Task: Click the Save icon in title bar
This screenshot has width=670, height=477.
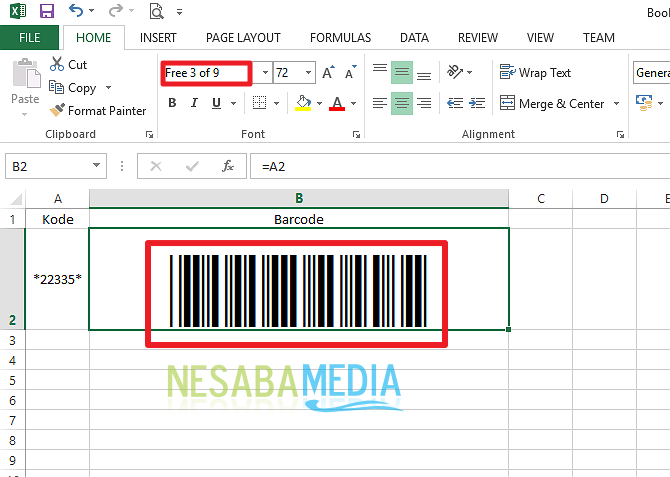Action: coord(46,12)
